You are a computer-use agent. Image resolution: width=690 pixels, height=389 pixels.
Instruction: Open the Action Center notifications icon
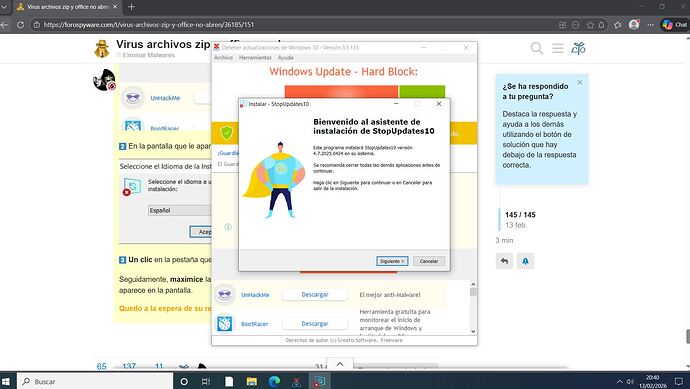click(679, 382)
